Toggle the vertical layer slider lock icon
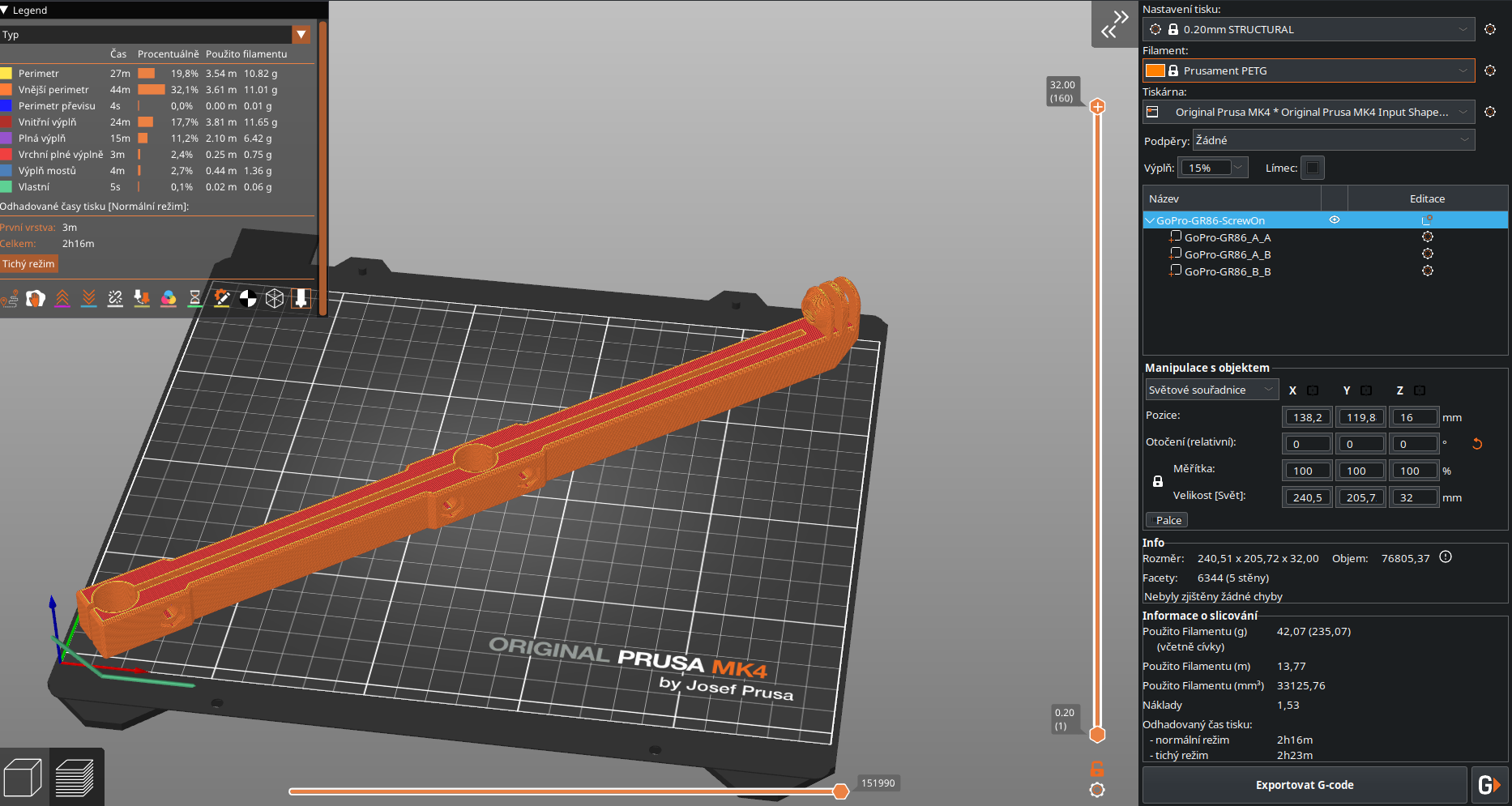1512x806 pixels. tap(1097, 769)
